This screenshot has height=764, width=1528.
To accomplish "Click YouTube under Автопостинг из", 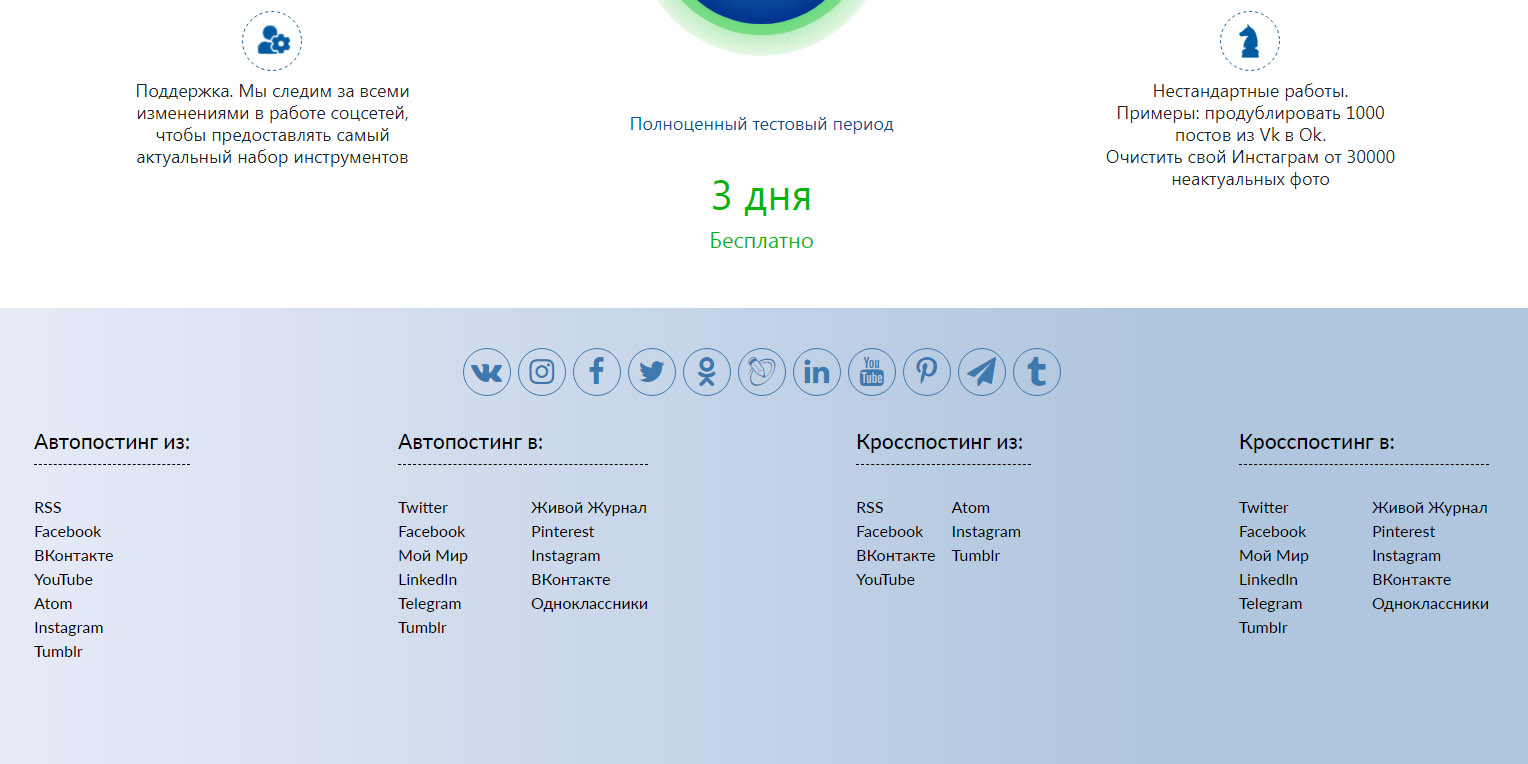I will click(63, 580).
